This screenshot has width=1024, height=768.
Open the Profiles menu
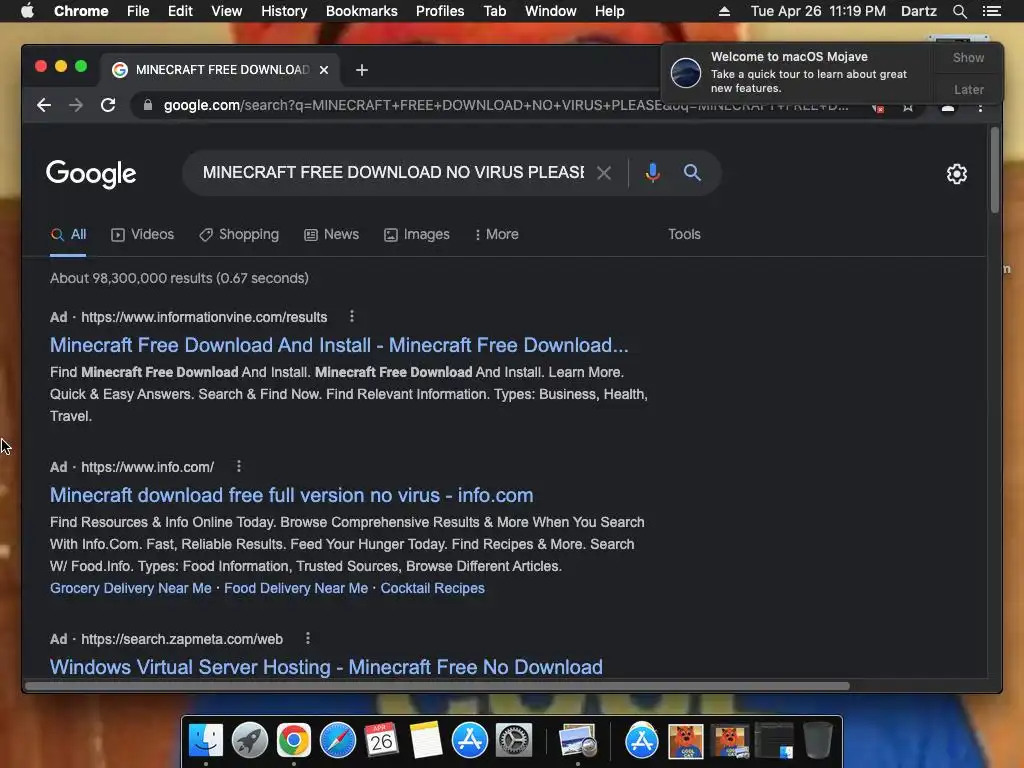[x=440, y=11]
